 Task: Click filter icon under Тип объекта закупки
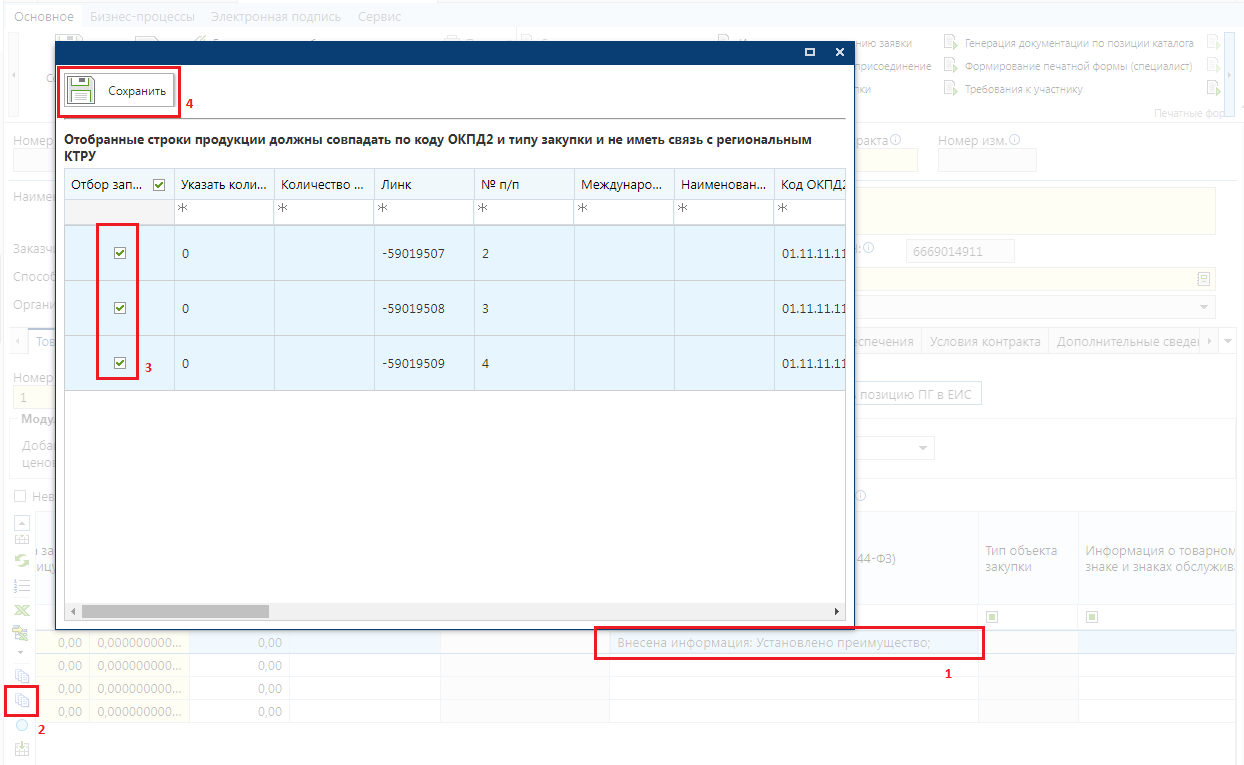(x=992, y=616)
